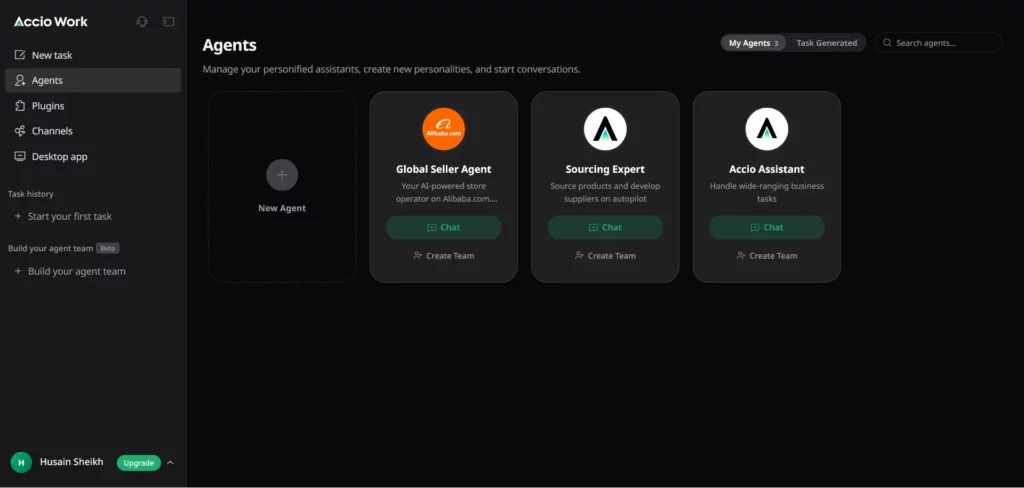
Task: Click the Husain Sheikh username
Action: pyautogui.click(x=72, y=462)
